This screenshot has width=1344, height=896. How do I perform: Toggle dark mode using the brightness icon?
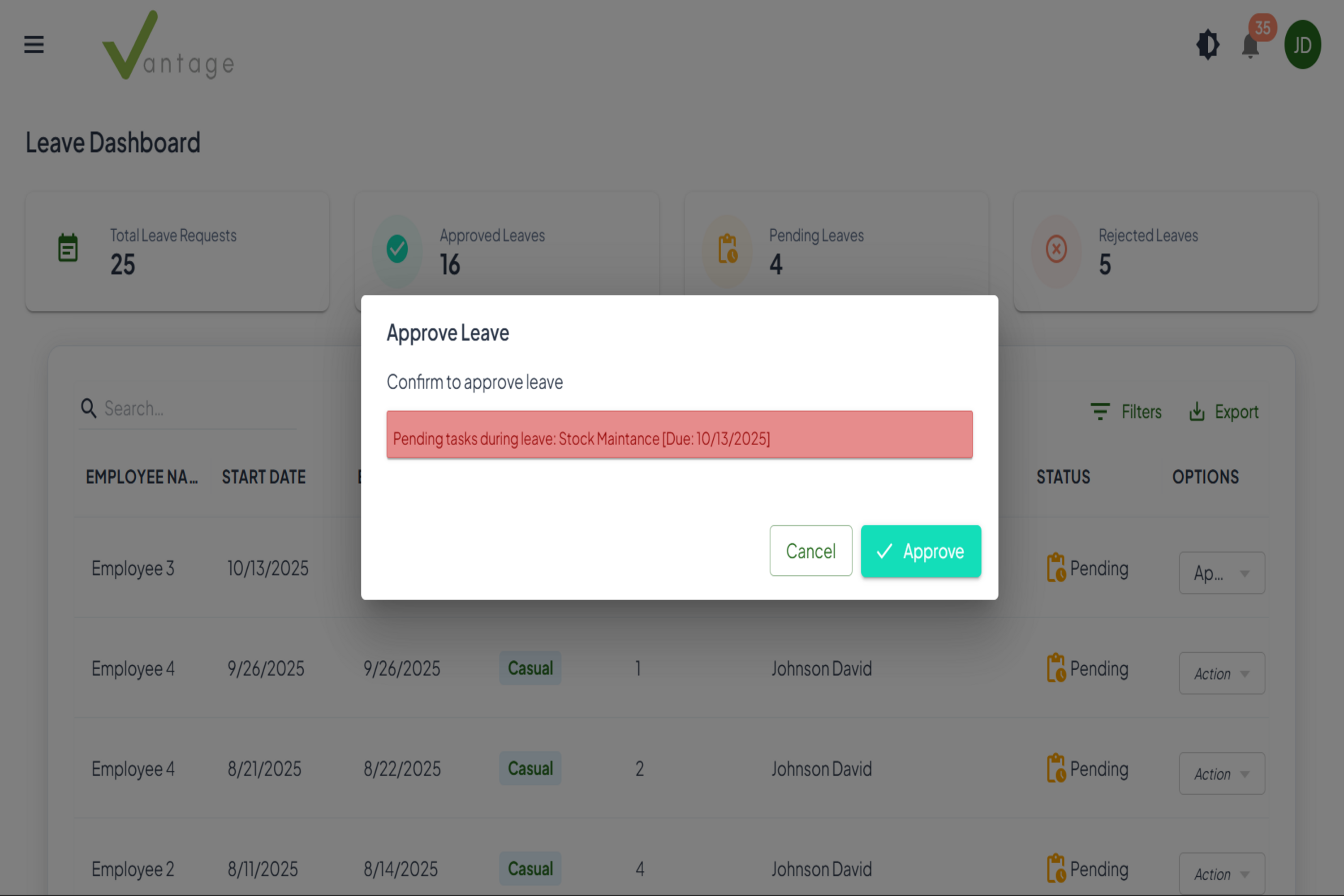coord(1207,44)
